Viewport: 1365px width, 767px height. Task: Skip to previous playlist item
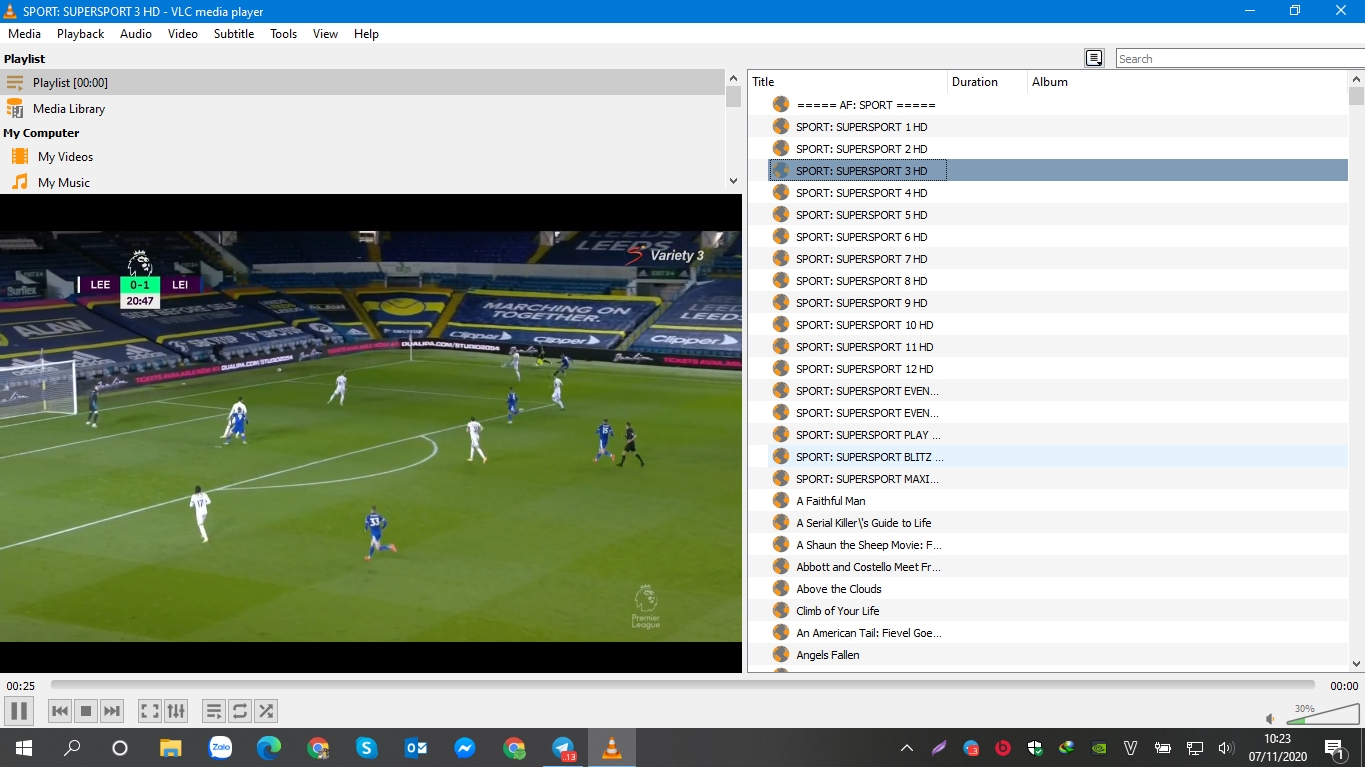pyautogui.click(x=60, y=711)
